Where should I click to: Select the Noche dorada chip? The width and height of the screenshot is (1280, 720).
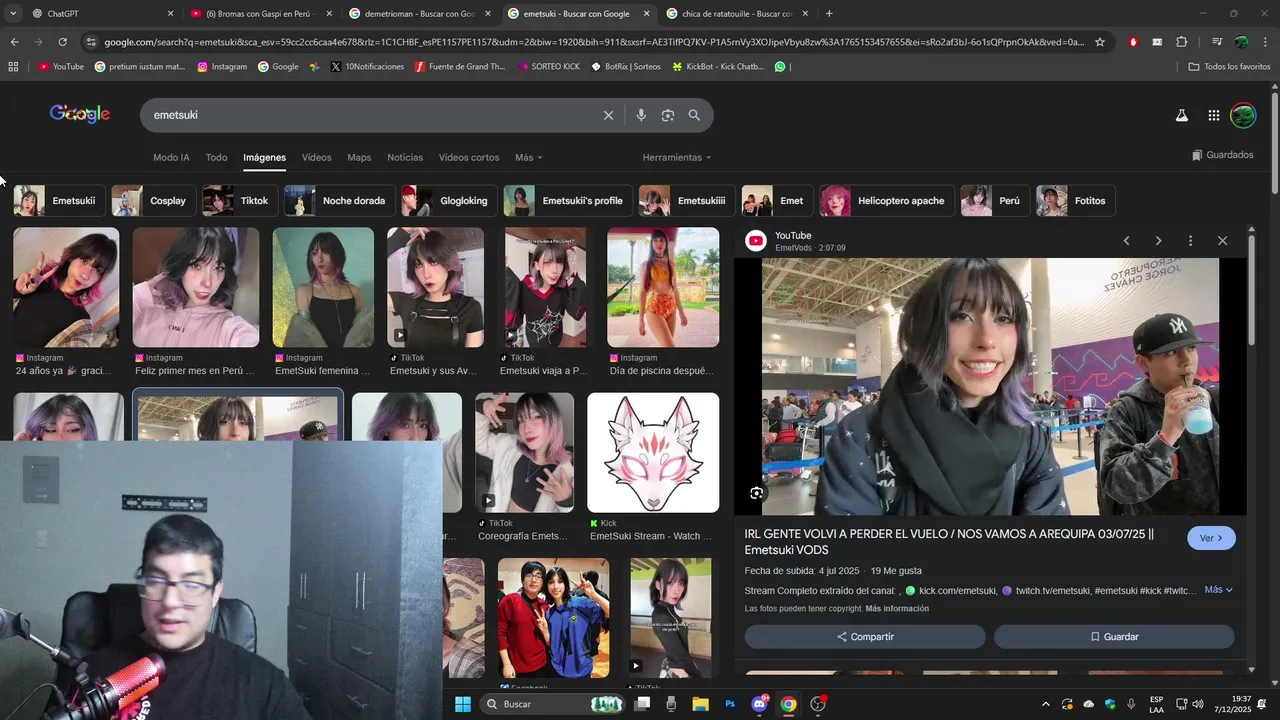click(x=339, y=201)
